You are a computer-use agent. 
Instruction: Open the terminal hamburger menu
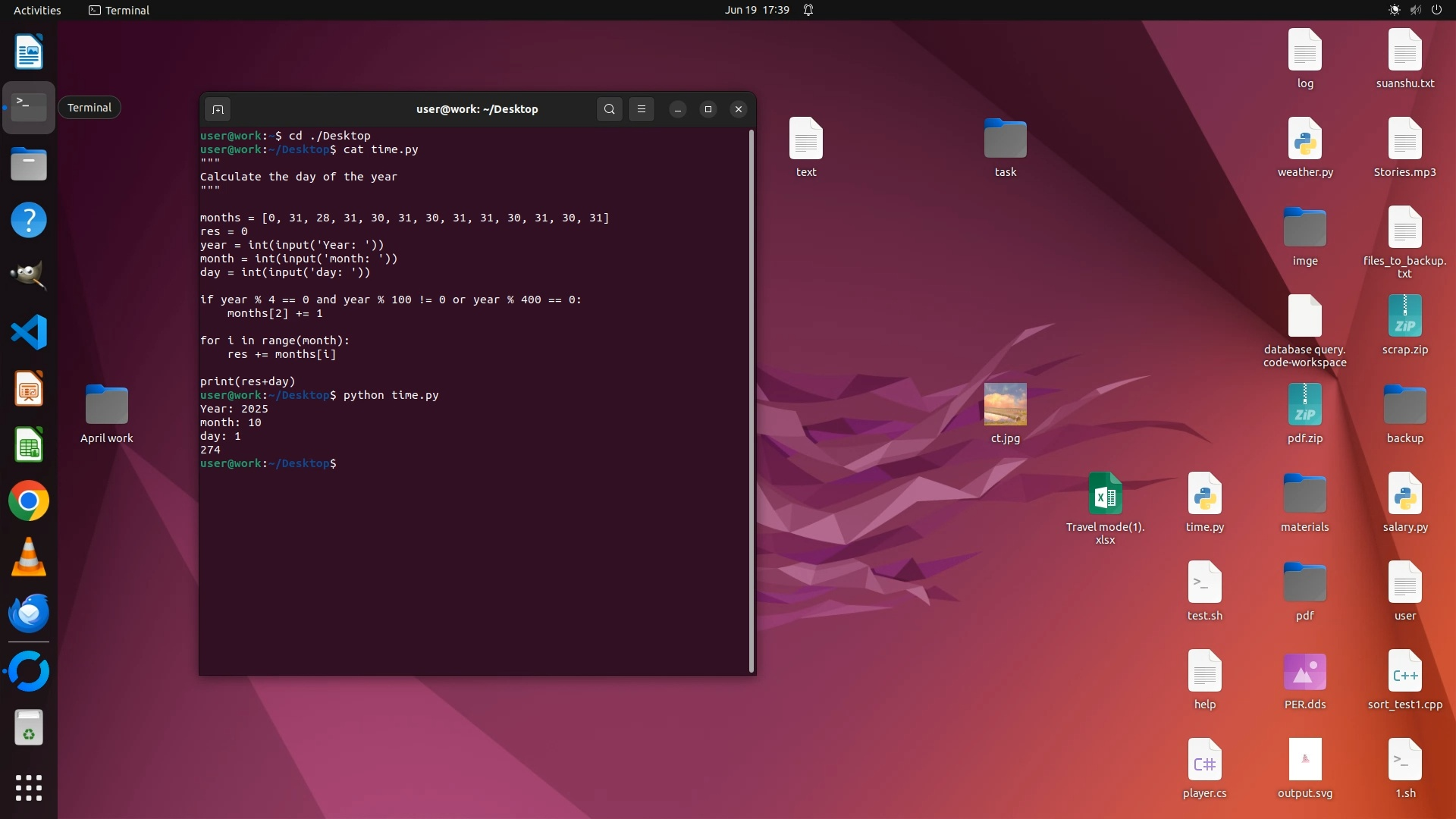coord(642,109)
